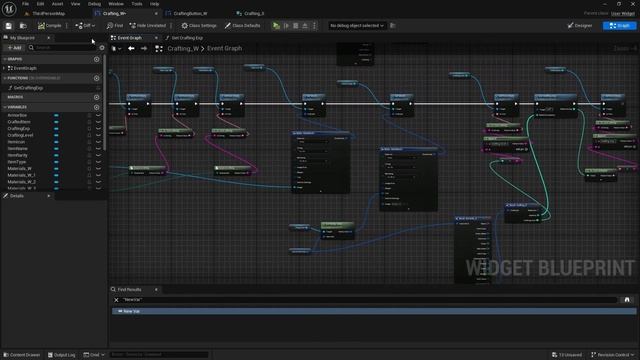Toggle eye visibility for CraftingExp variable
The image size is (640, 360).
click(x=98, y=129)
